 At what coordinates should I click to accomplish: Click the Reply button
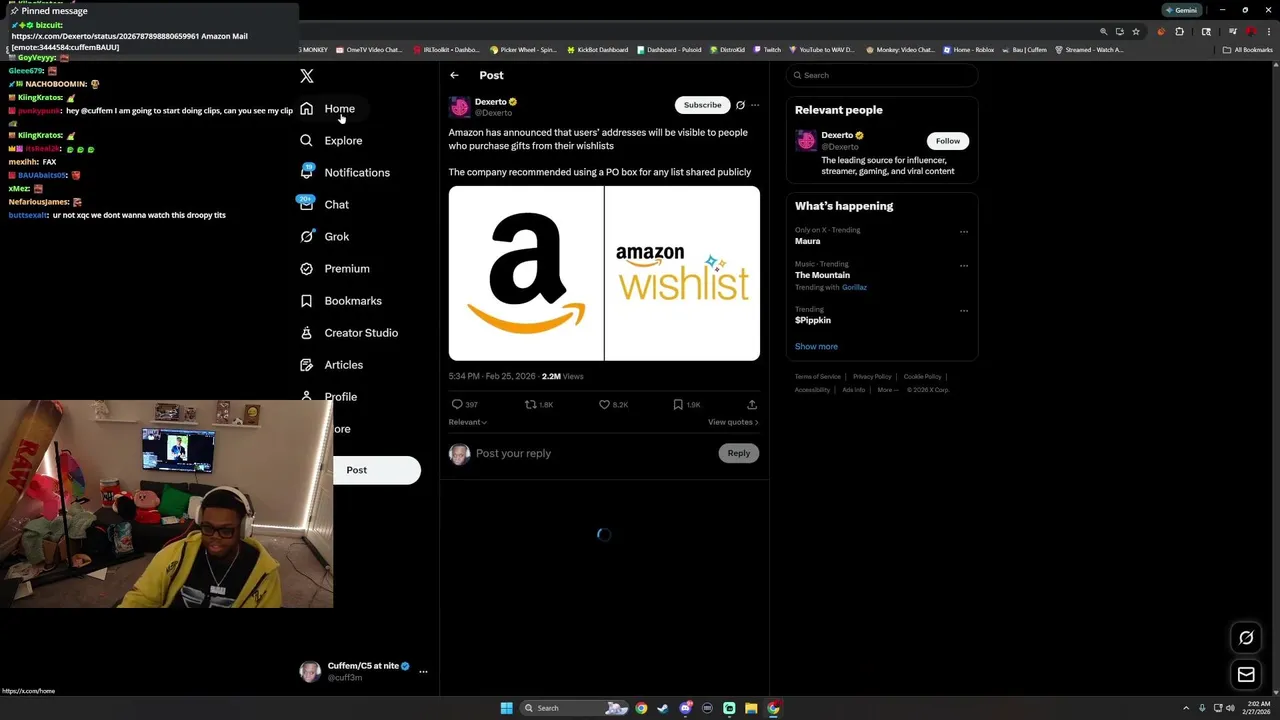pyautogui.click(x=738, y=453)
